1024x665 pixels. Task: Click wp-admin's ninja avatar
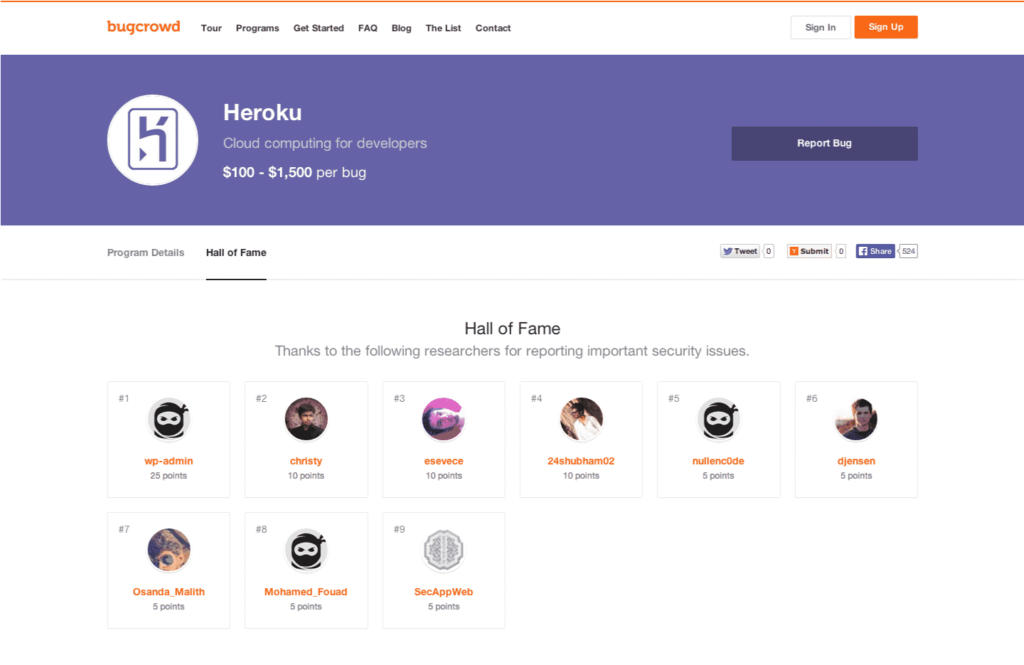[x=169, y=419]
